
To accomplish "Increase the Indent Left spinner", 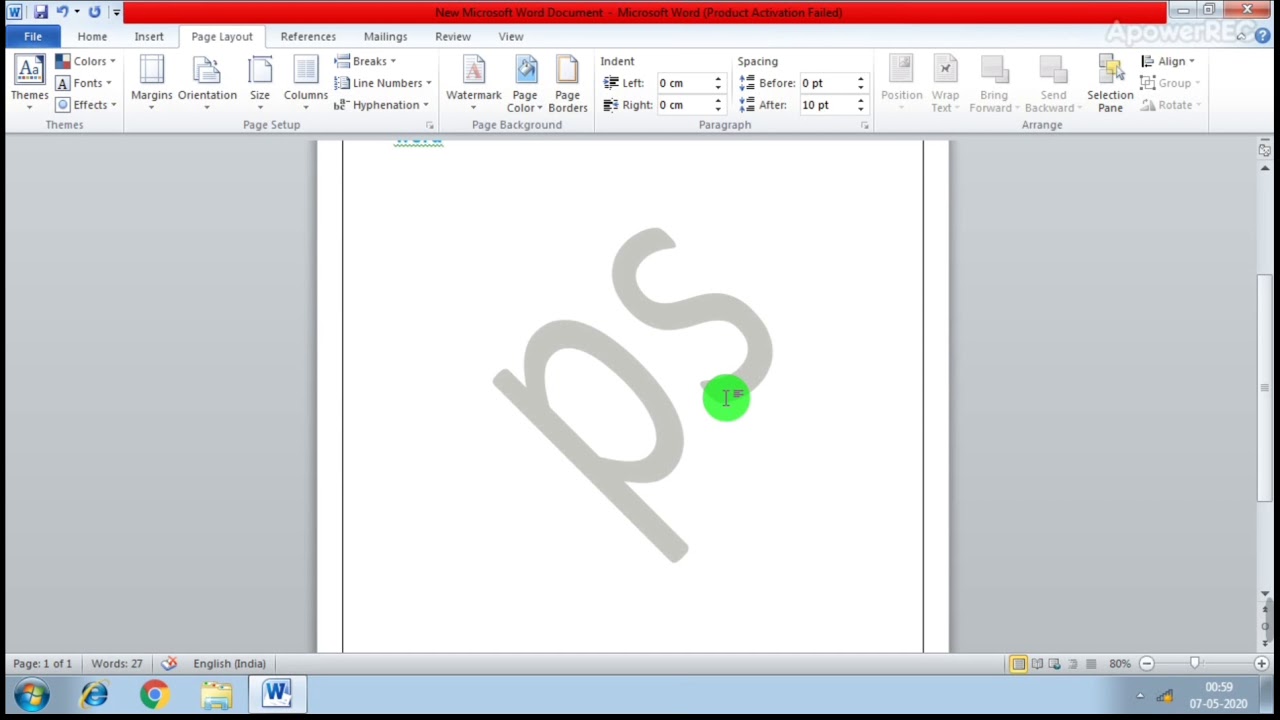I will click(x=718, y=79).
